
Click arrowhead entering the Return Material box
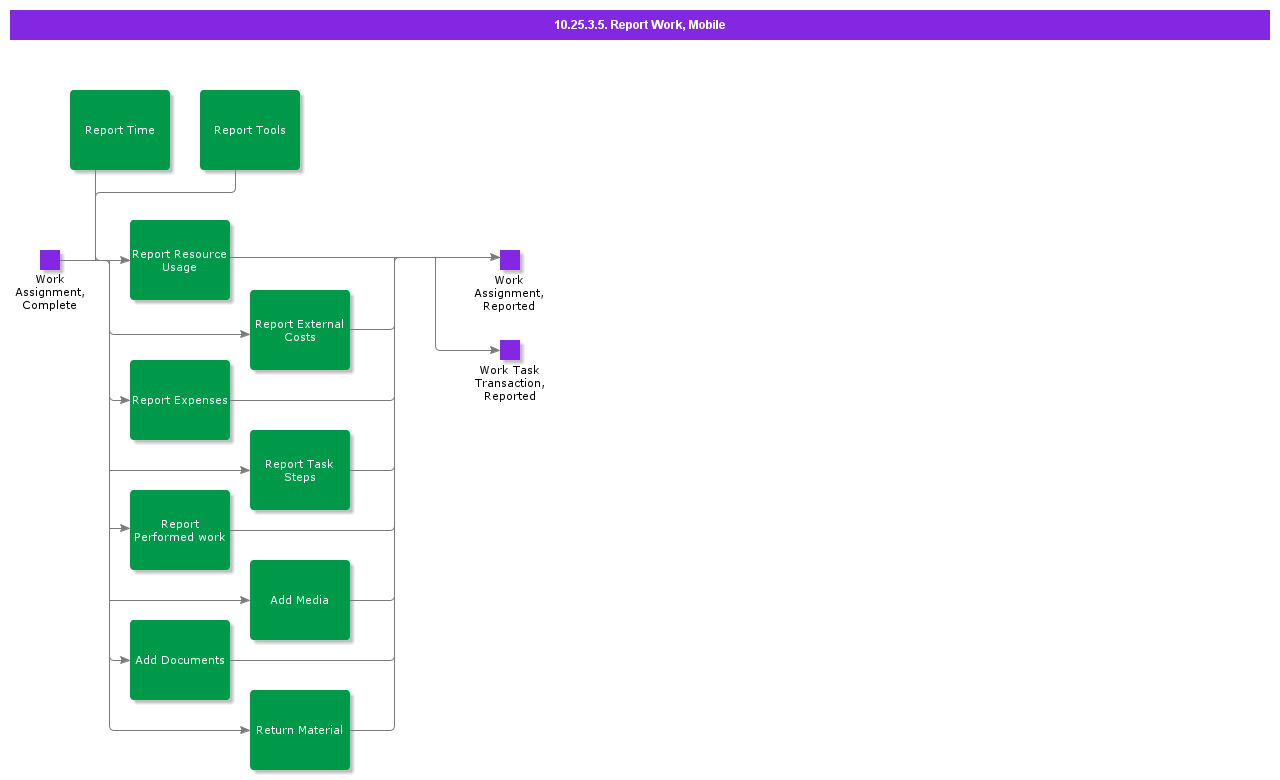pyautogui.click(x=244, y=730)
